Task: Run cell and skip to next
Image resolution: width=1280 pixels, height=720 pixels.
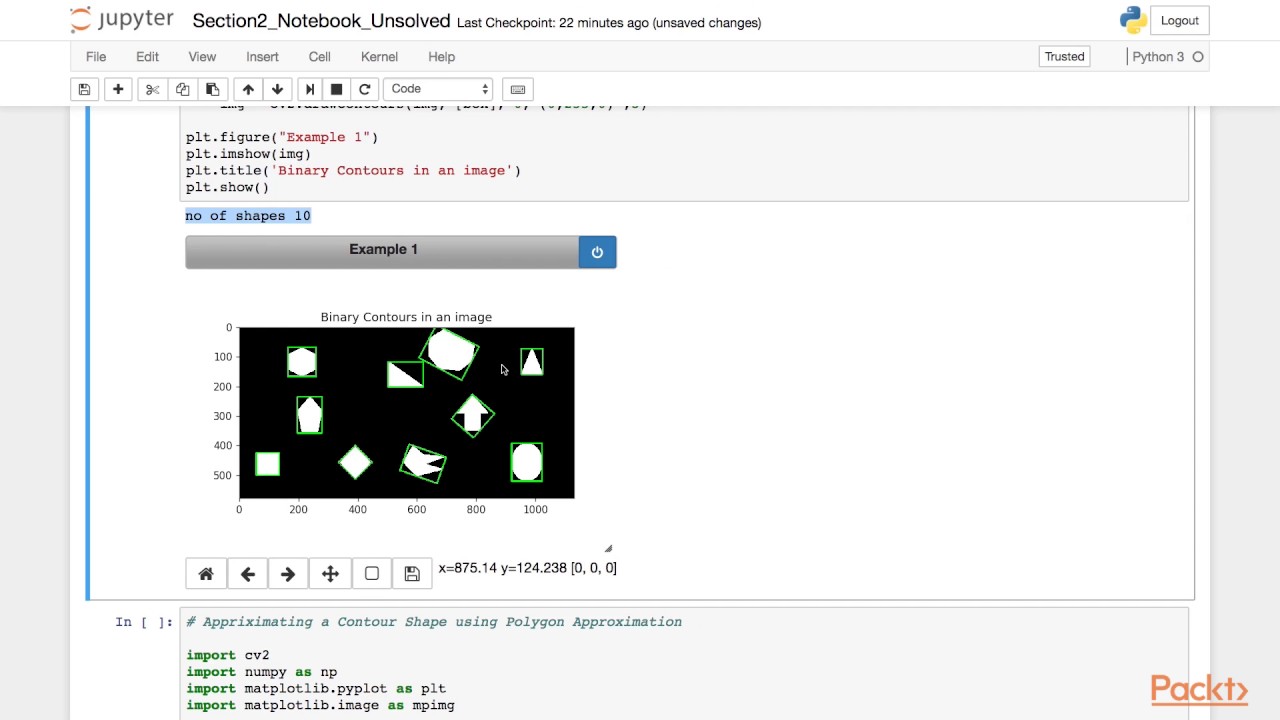Action: [309, 89]
